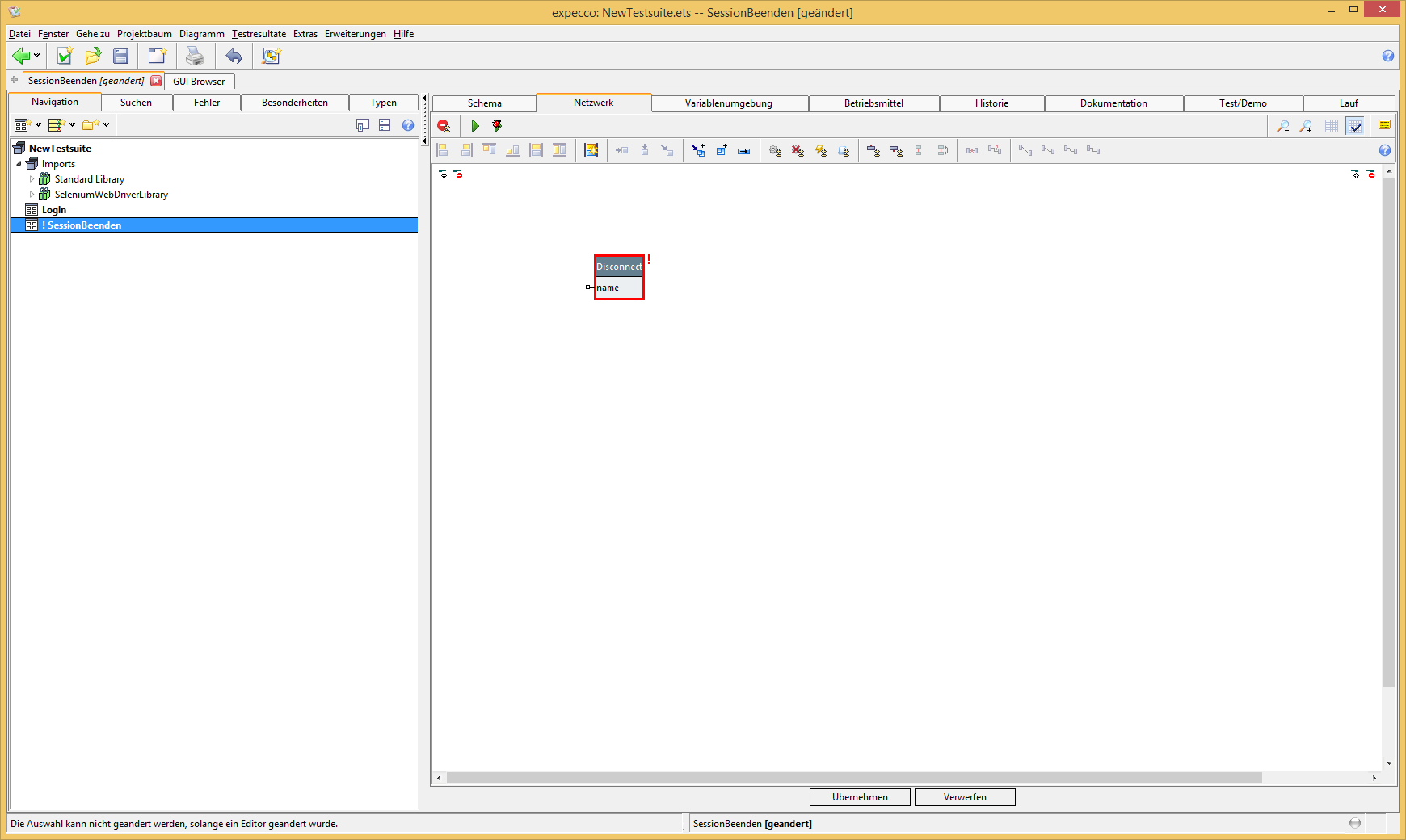Click the open folder icon in main toolbar

tap(93, 56)
